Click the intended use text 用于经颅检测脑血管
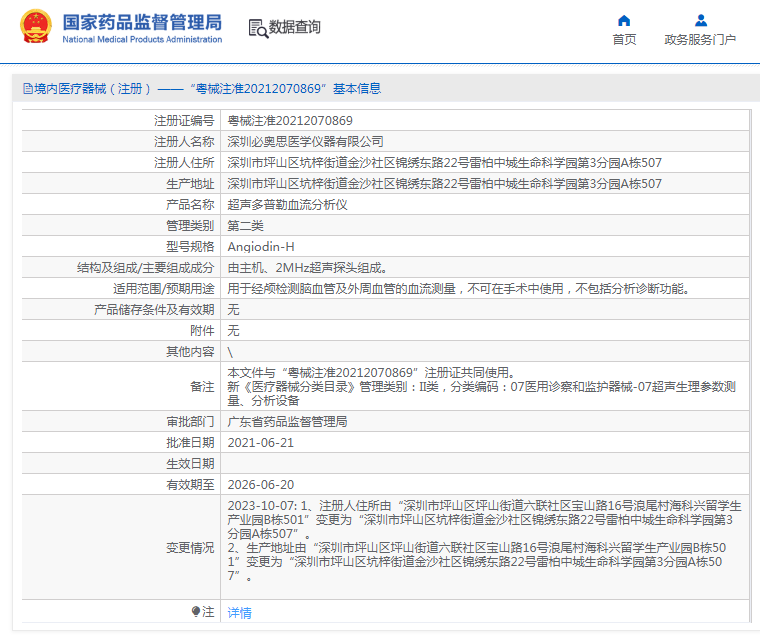 (459, 289)
